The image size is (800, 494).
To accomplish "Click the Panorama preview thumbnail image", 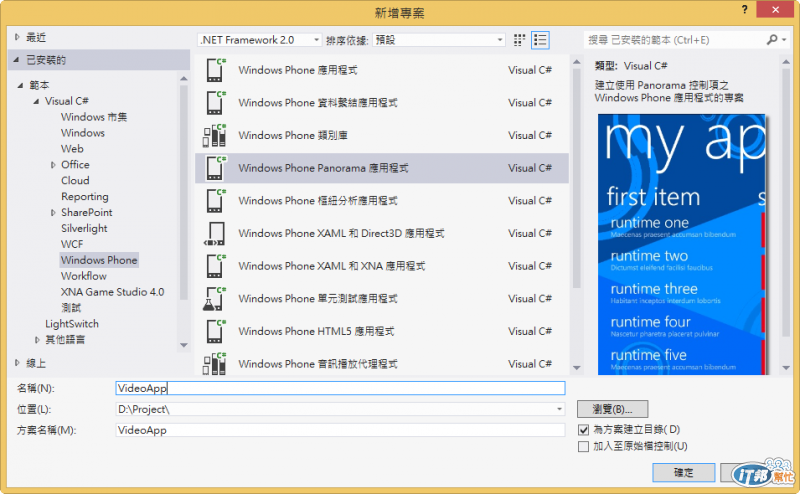I will click(682, 244).
